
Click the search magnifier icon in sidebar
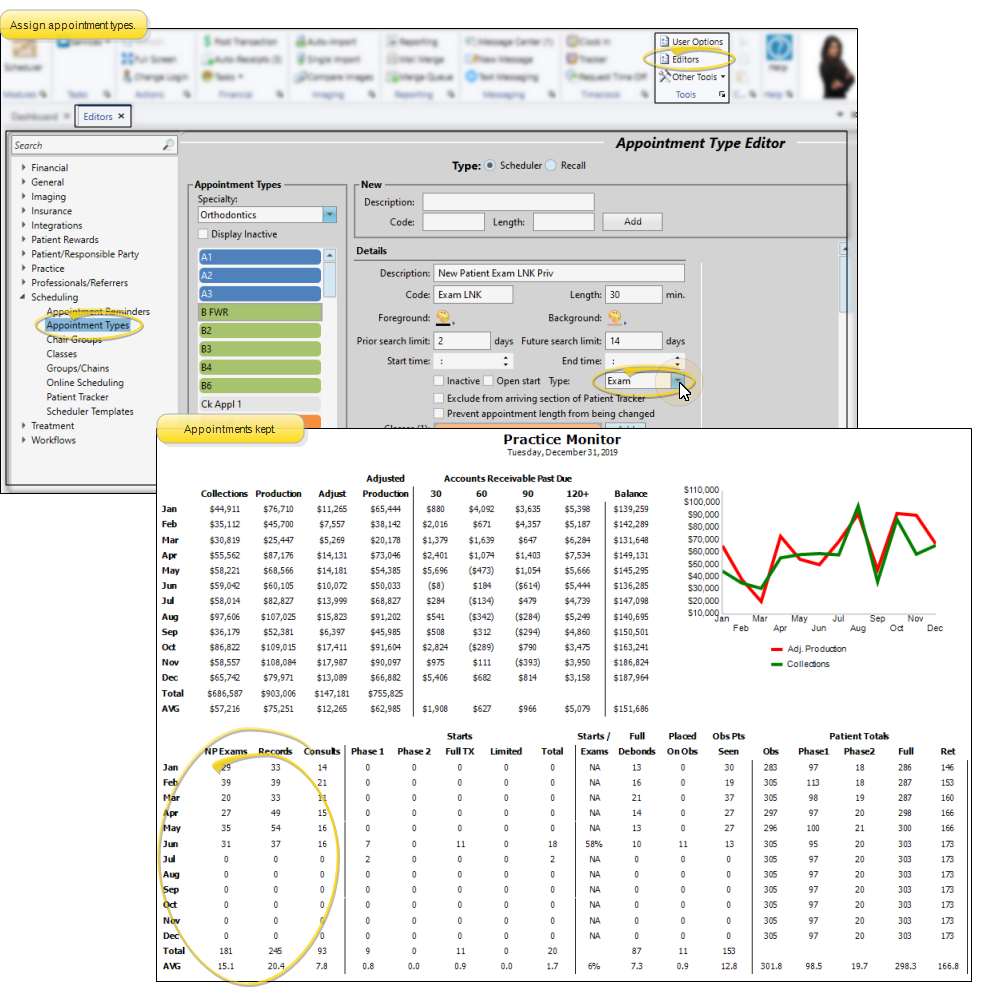click(168, 145)
